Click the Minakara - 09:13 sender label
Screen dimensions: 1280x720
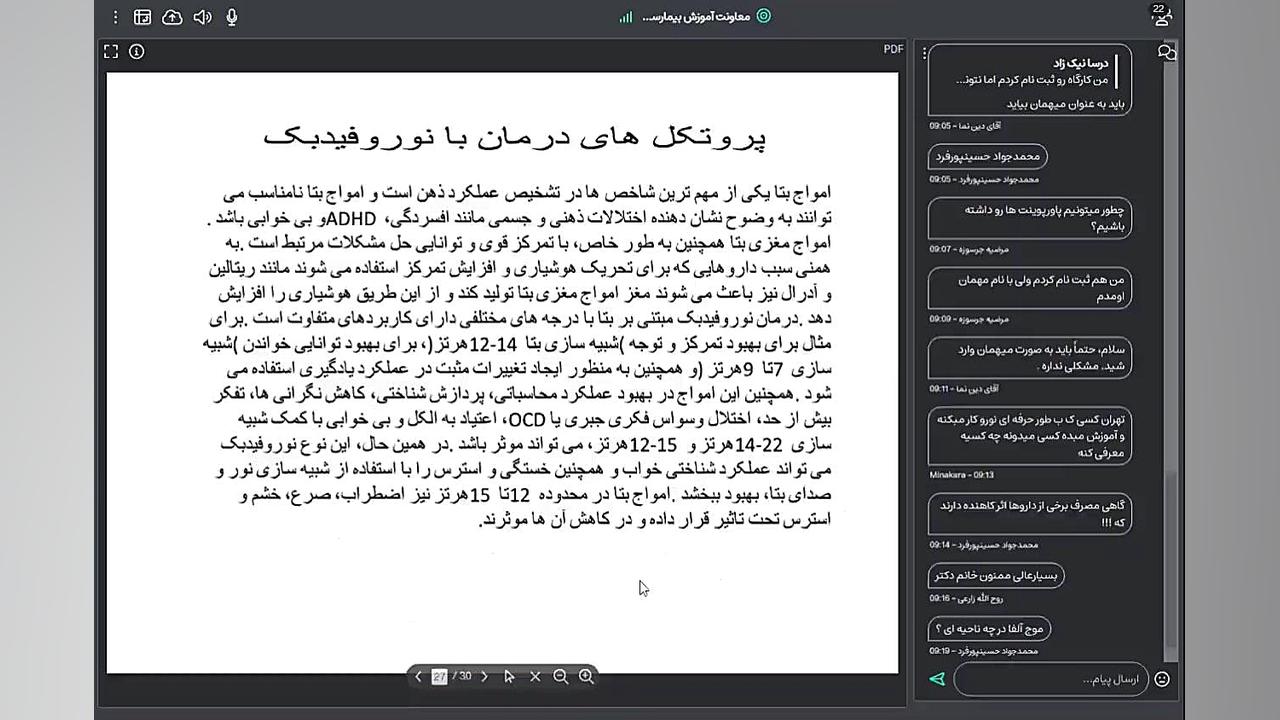pos(962,475)
